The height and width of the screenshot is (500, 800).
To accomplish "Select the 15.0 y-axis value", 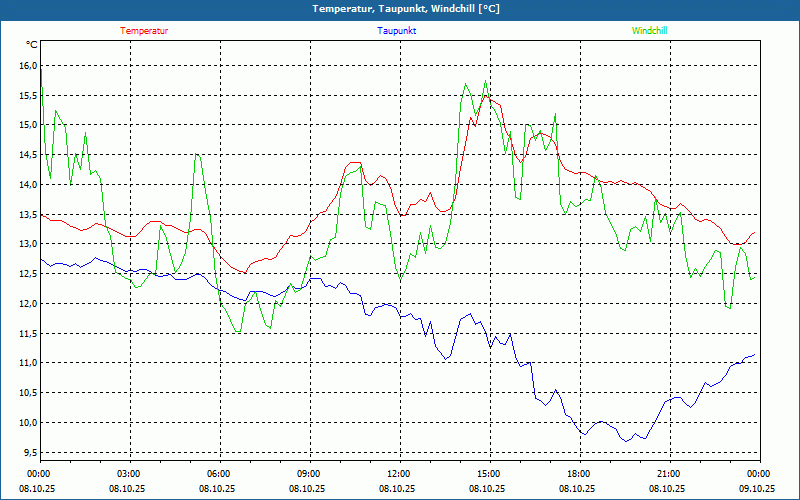I will (x=27, y=125).
